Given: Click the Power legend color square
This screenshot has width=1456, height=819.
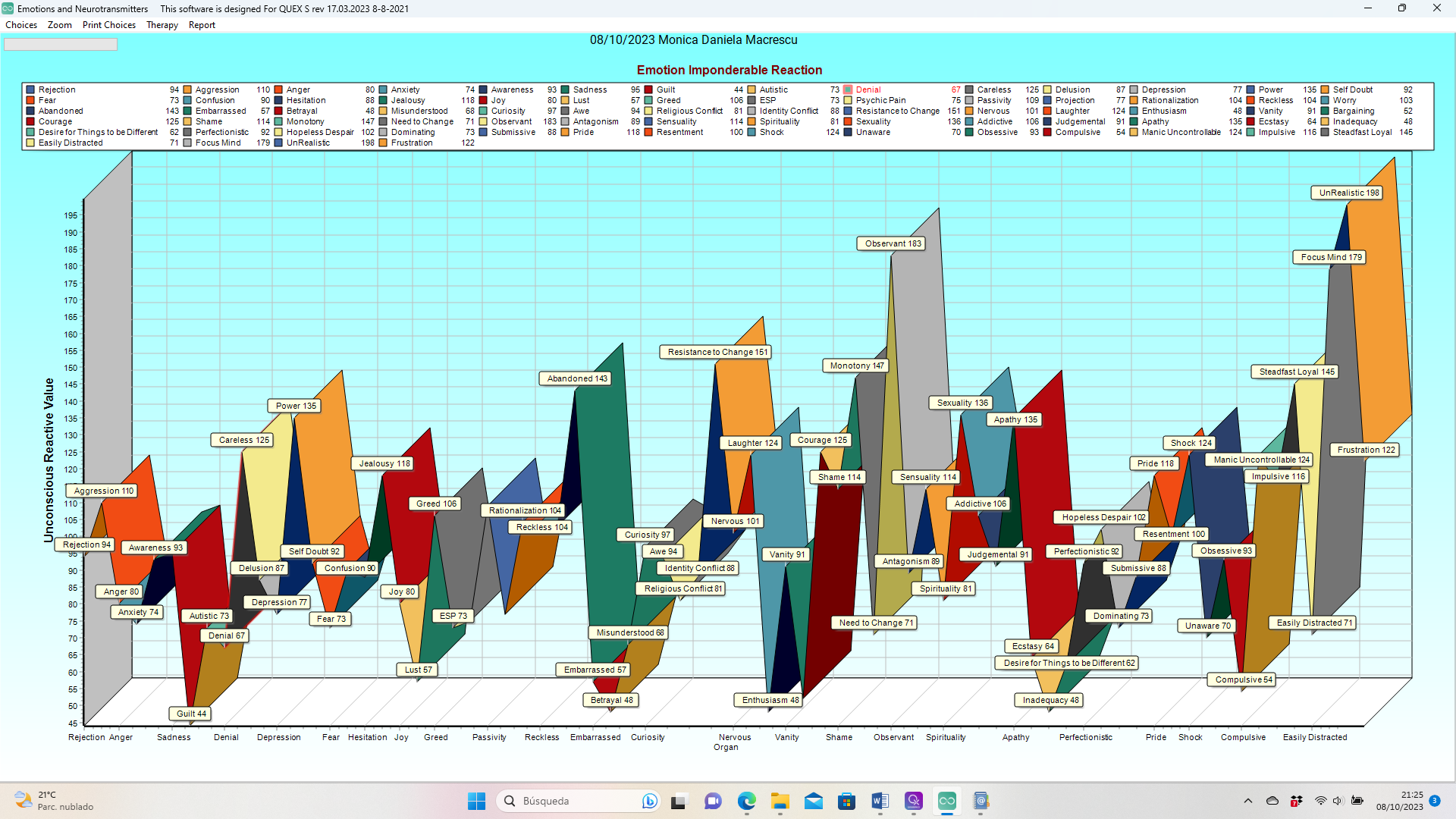Looking at the screenshot, I should [1250, 89].
